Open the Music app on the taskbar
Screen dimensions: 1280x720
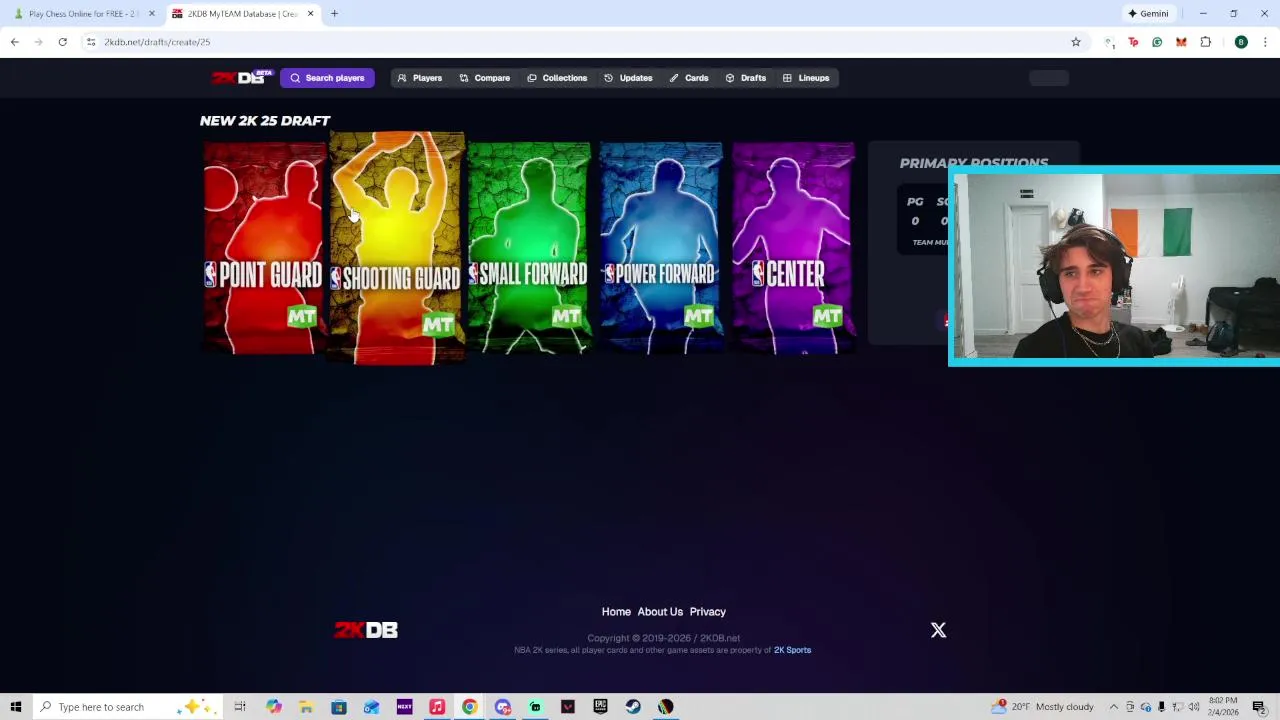pos(437,707)
